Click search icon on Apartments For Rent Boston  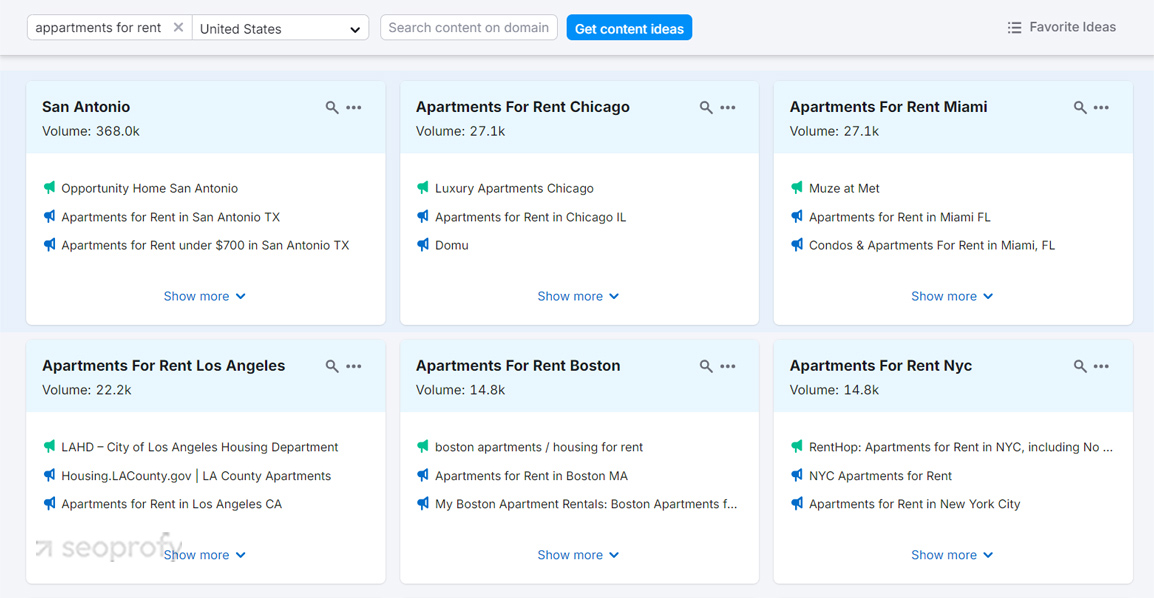706,366
